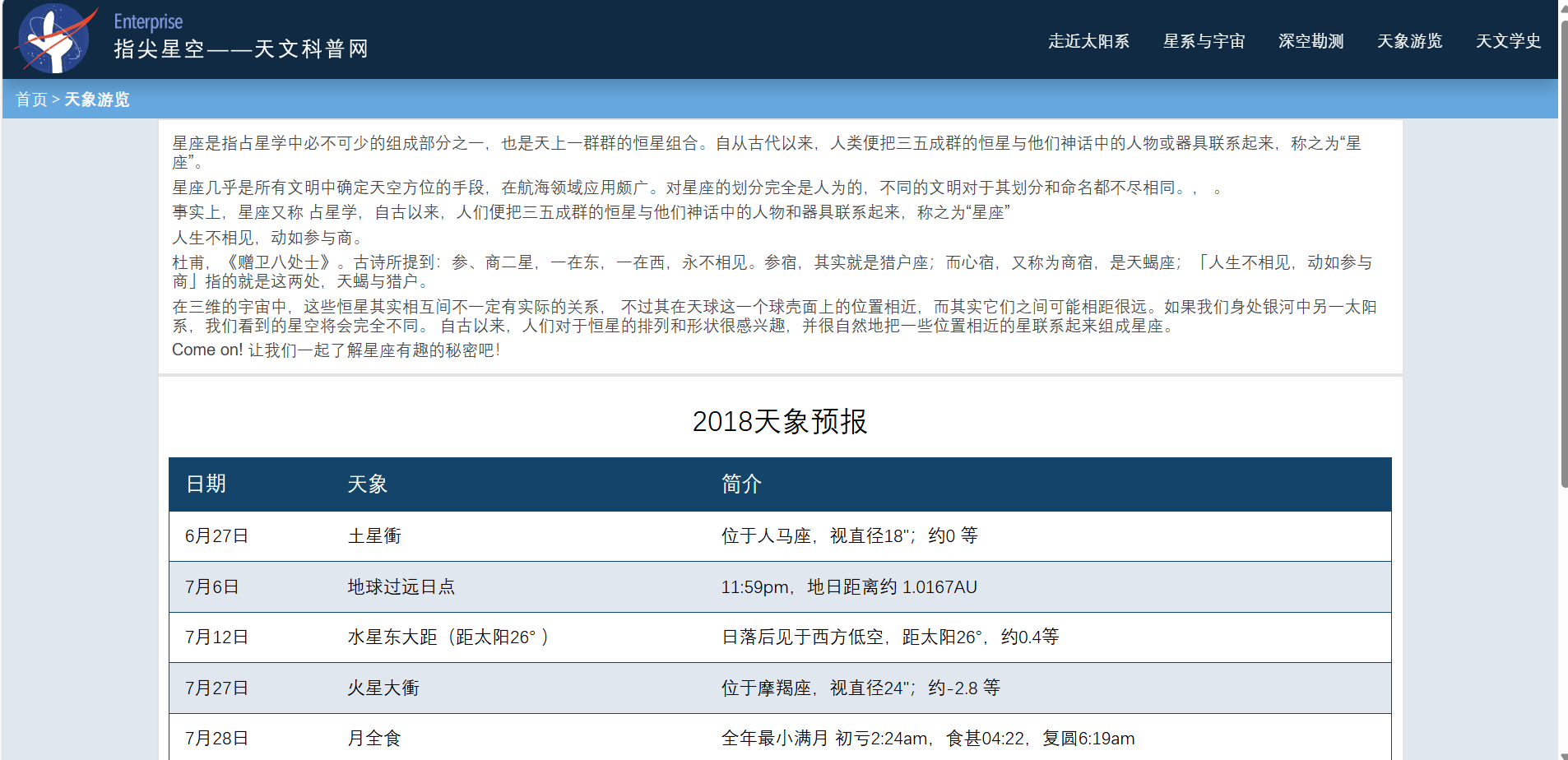
Task: Open the 走近太阳系 menu item
Action: (x=1088, y=41)
